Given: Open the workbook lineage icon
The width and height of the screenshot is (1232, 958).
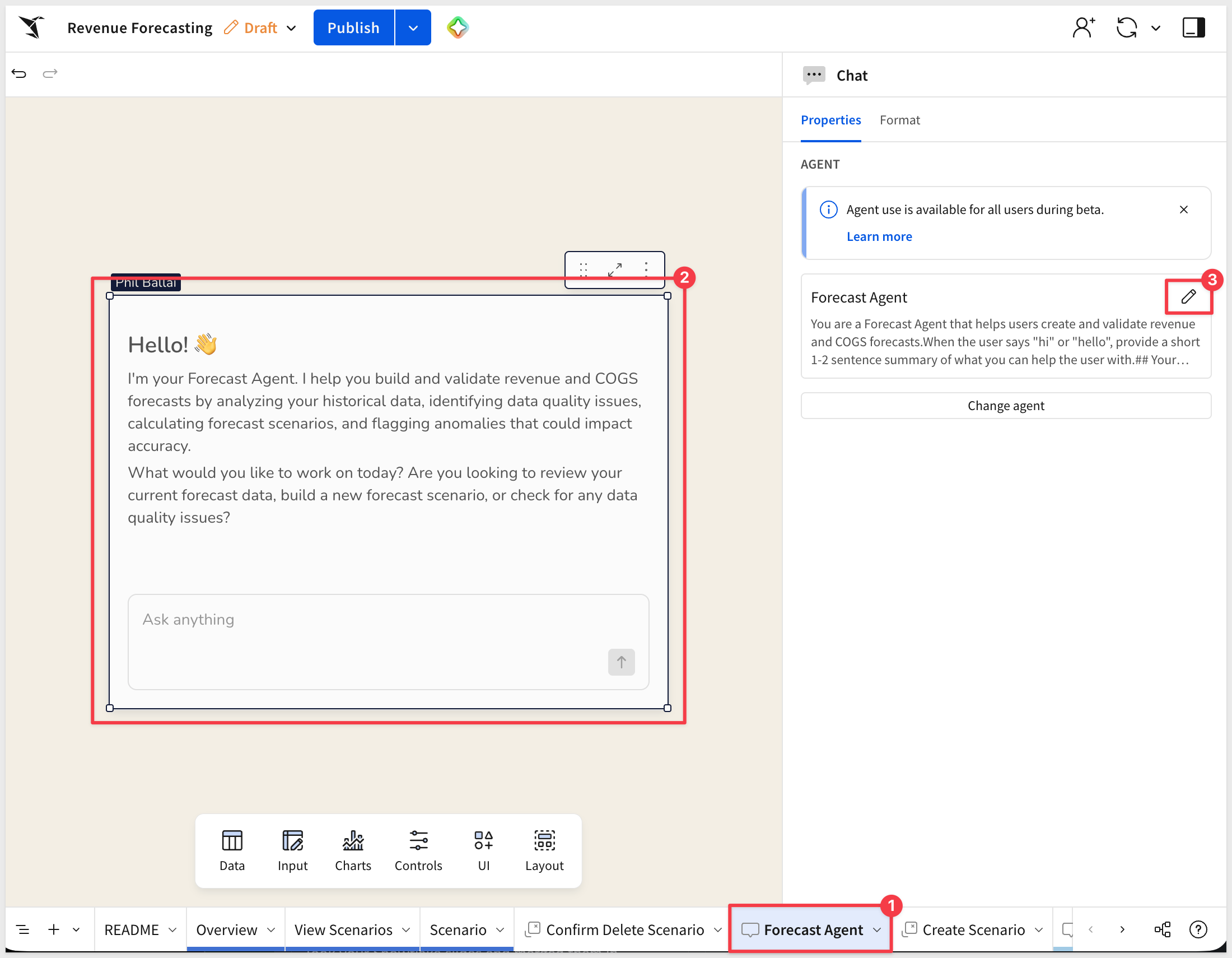Looking at the screenshot, I should (x=1163, y=929).
